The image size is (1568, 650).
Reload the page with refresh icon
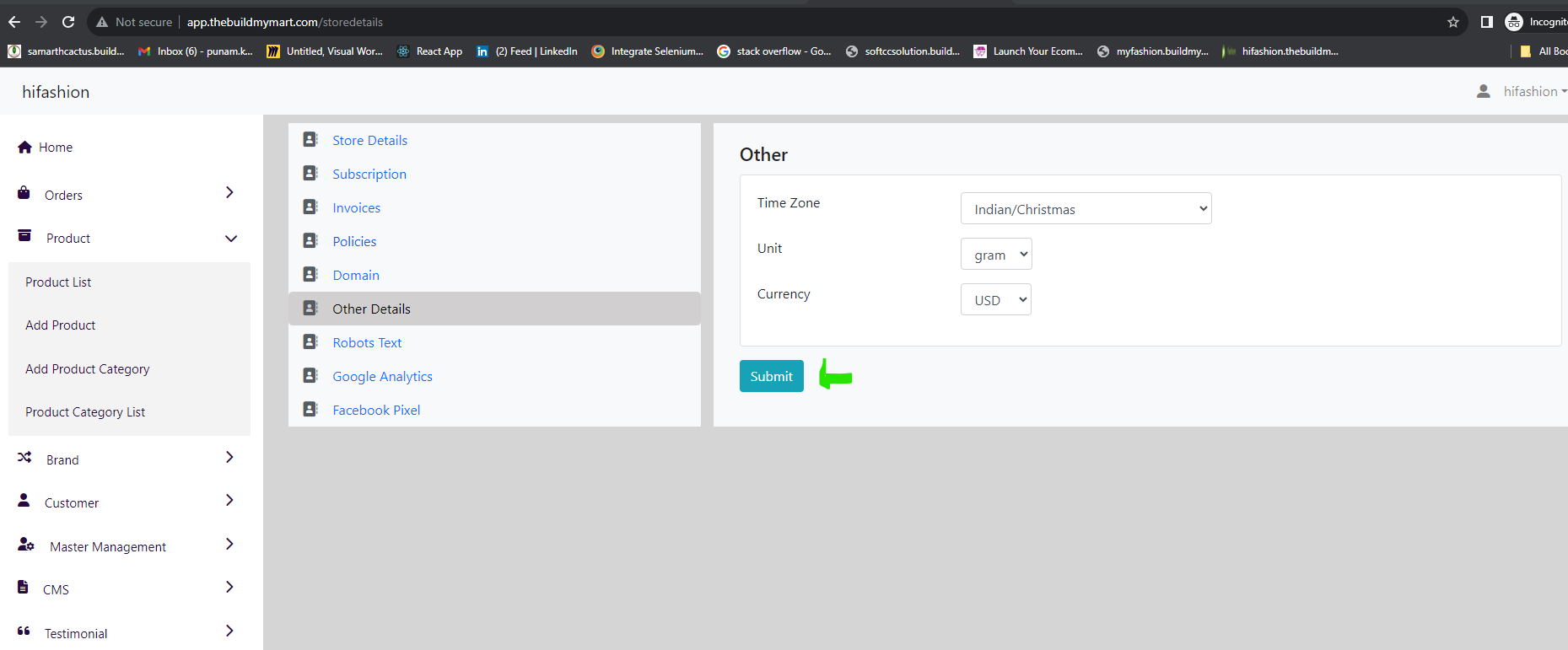coord(68,22)
